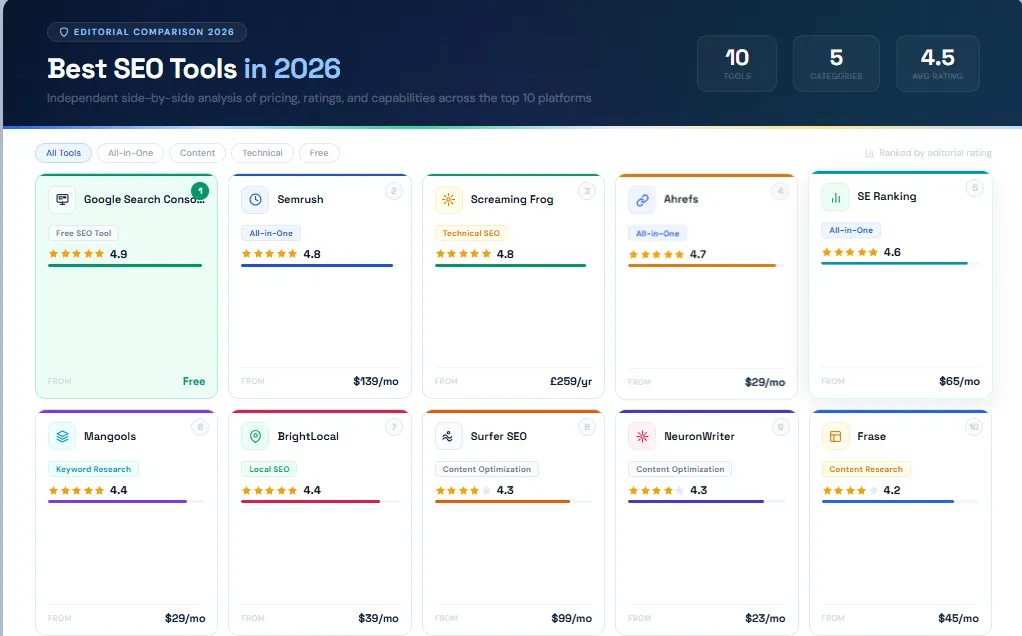
Task: Select the All Tools filter tab
Action: pos(63,153)
